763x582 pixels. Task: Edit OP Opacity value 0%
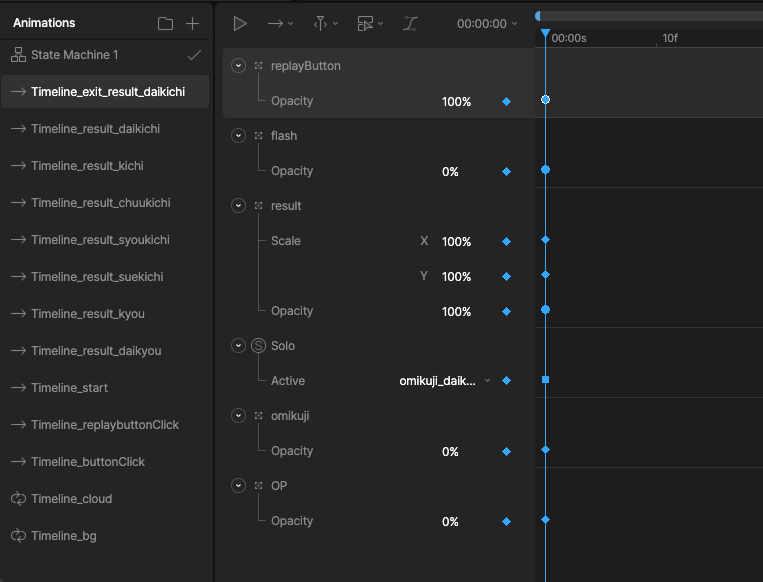(450, 522)
